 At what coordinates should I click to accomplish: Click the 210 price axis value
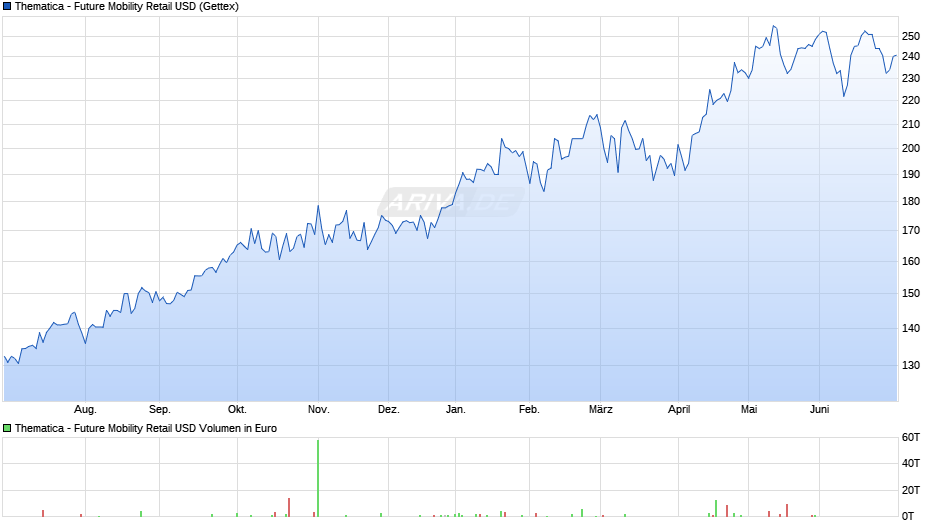coord(911,125)
